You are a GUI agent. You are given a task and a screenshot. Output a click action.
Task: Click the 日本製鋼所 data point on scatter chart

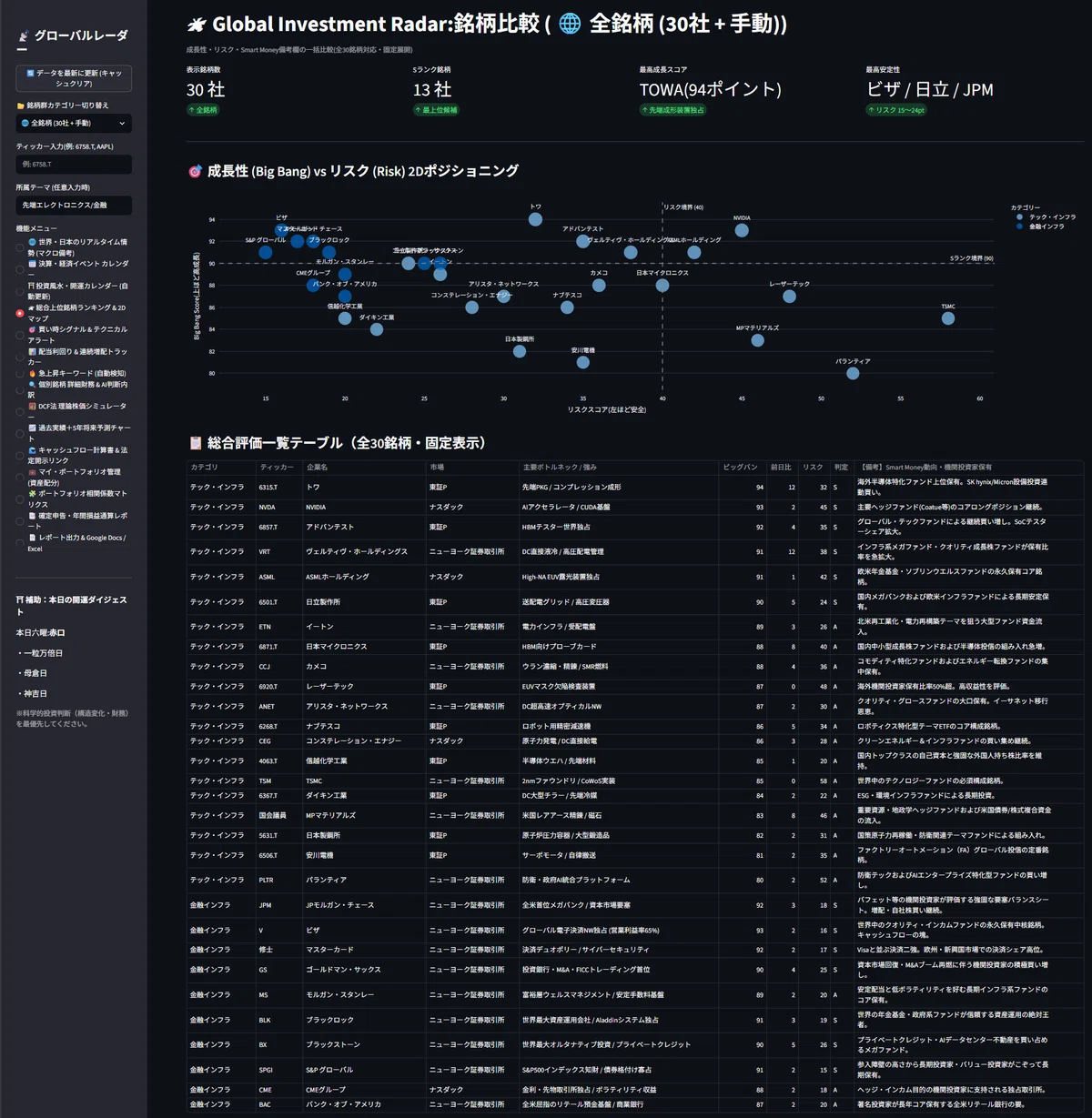click(519, 351)
